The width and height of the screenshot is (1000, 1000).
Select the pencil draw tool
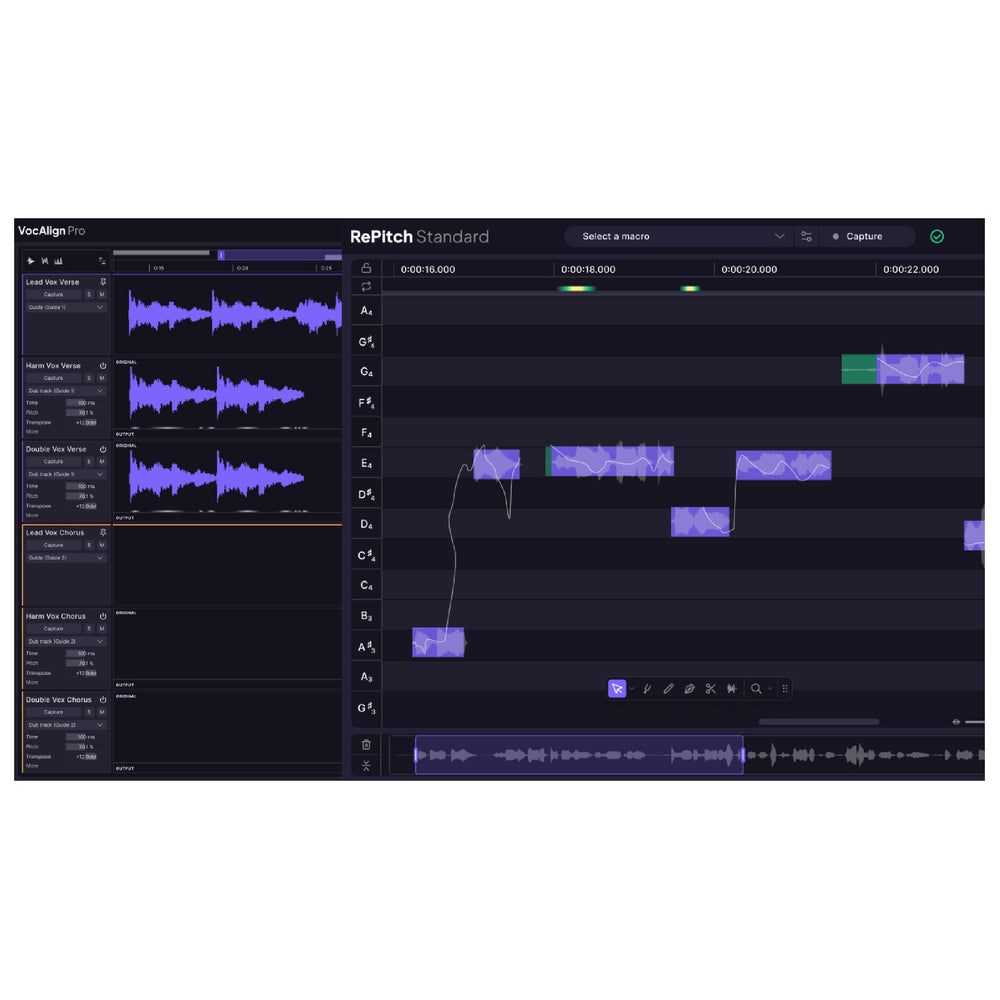point(668,689)
